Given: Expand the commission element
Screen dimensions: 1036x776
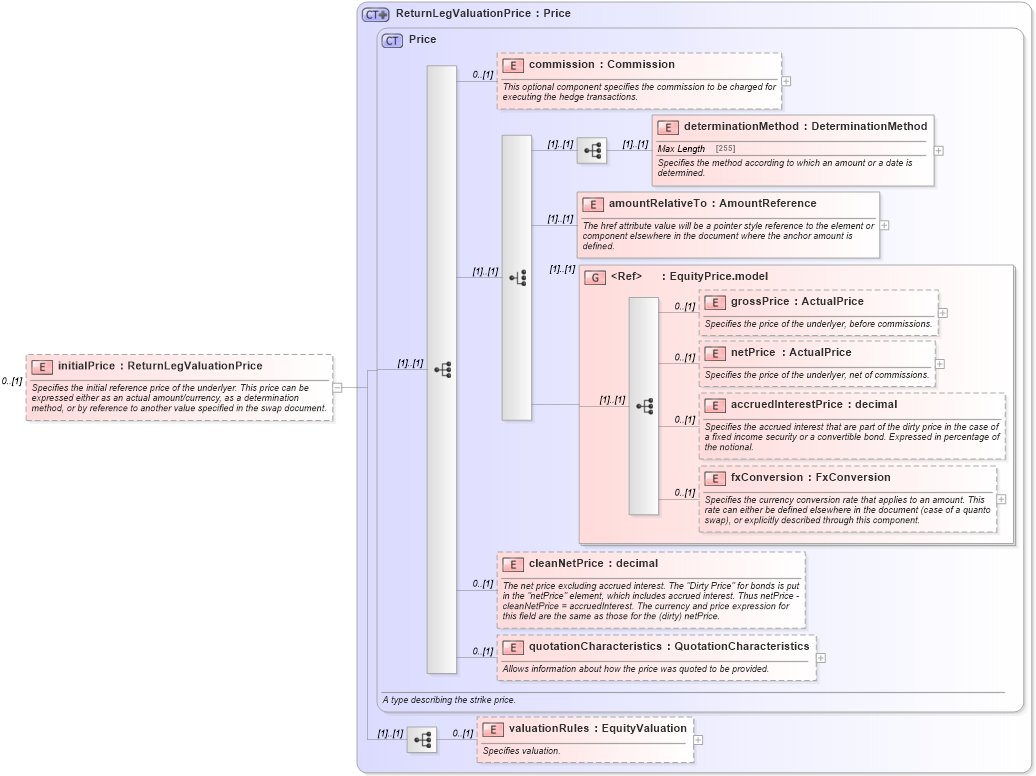Looking at the screenshot, I should pyautogui.click(x=786, y=81).
